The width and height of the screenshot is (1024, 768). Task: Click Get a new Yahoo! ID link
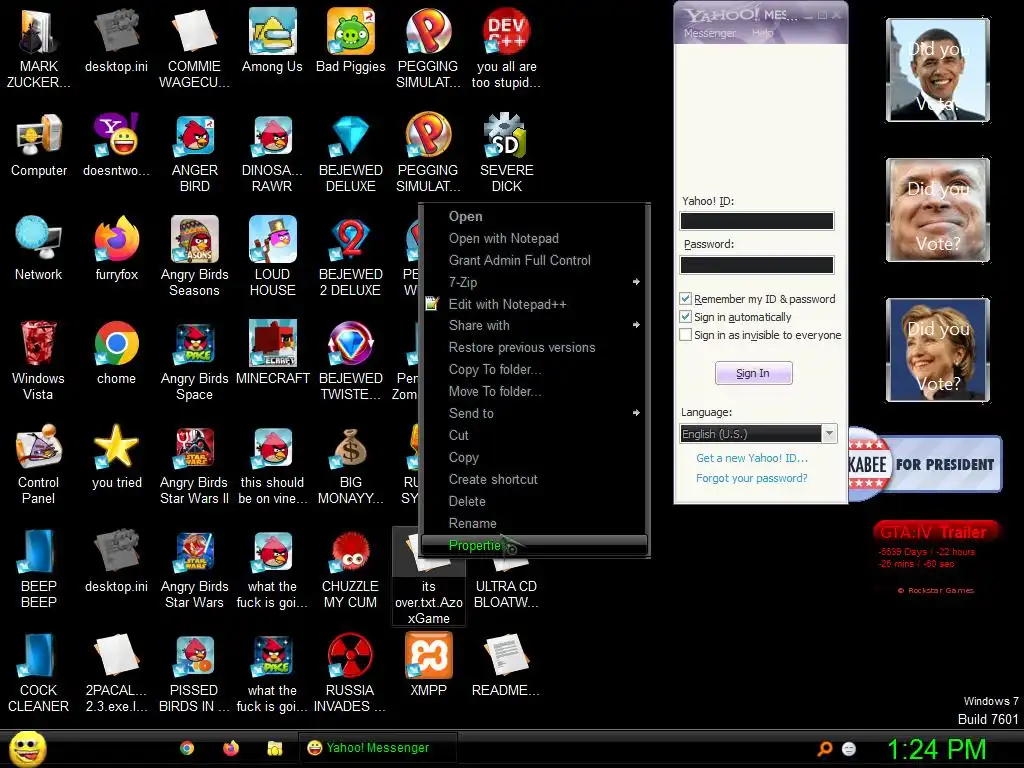pyautogui.click(x=752, y=458)
